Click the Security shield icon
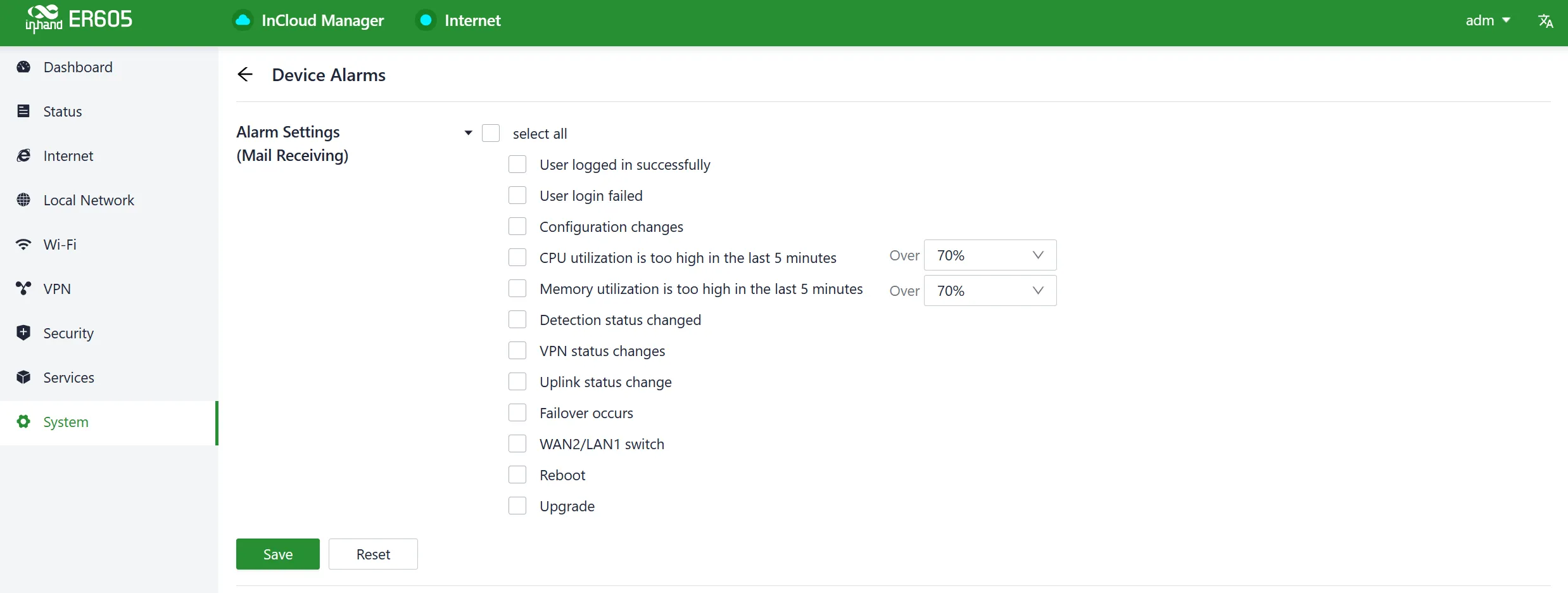Viewport: 1568px width, 593px height. click(x=23, y=333)
